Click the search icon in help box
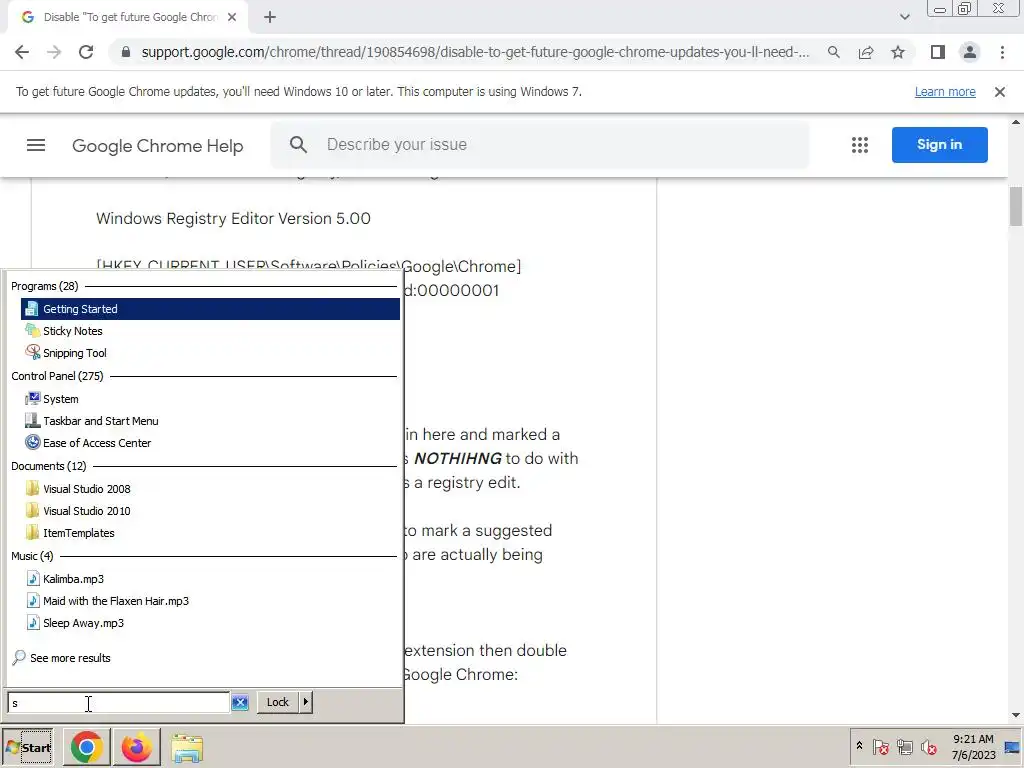The image size is (1024, 768). (x=298, y=145)
